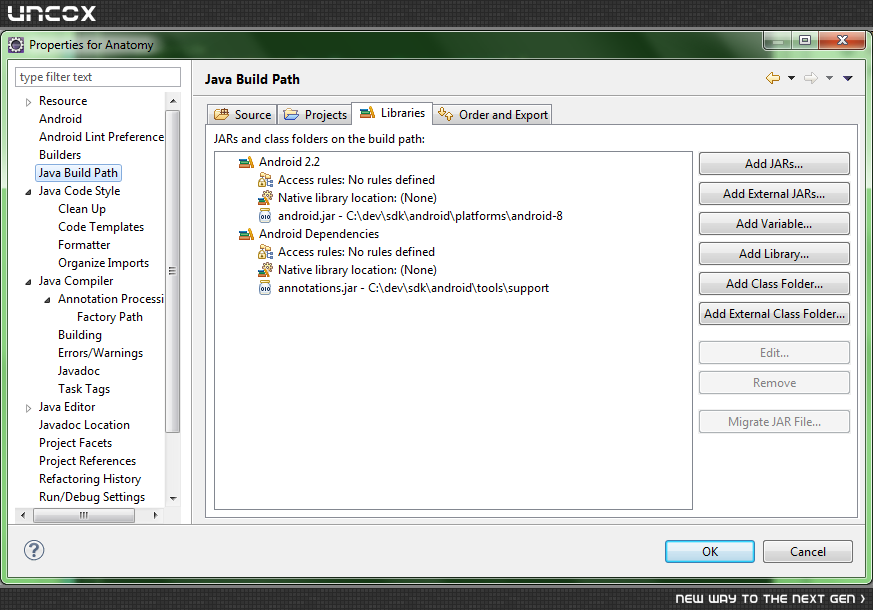Click the tree's vertical scrollbar thumb

173,271
